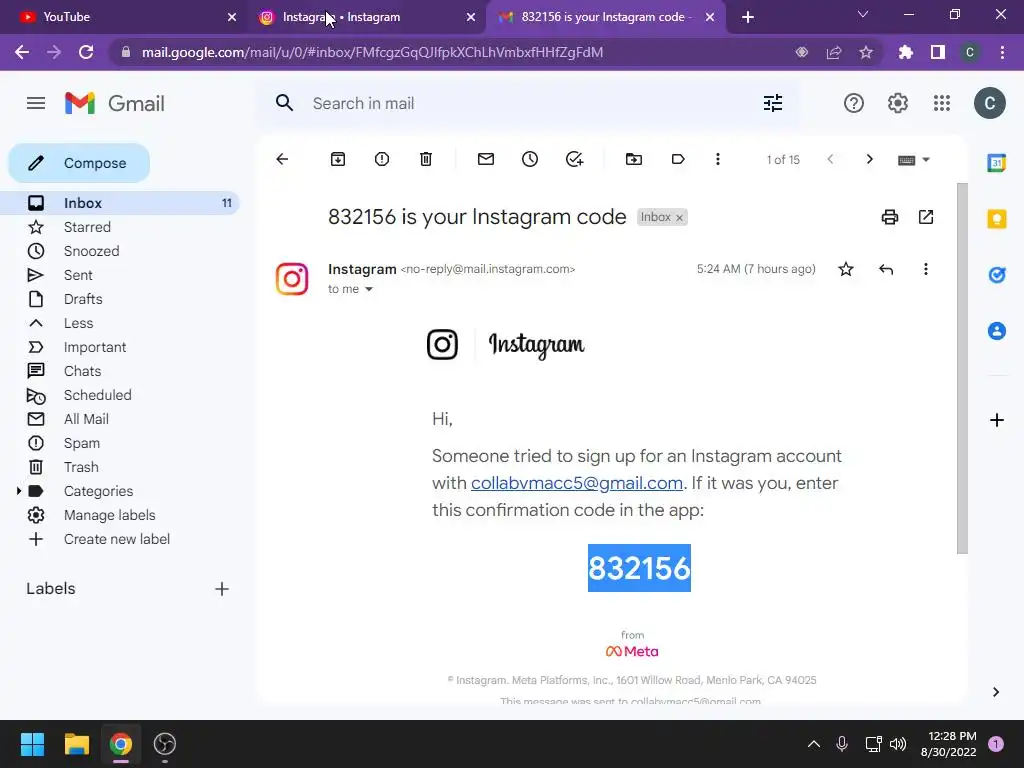The height and width of the screenshot is (768, 1024).
Task: Switch to the Instagram browser tab
Action: pos(366,18)
